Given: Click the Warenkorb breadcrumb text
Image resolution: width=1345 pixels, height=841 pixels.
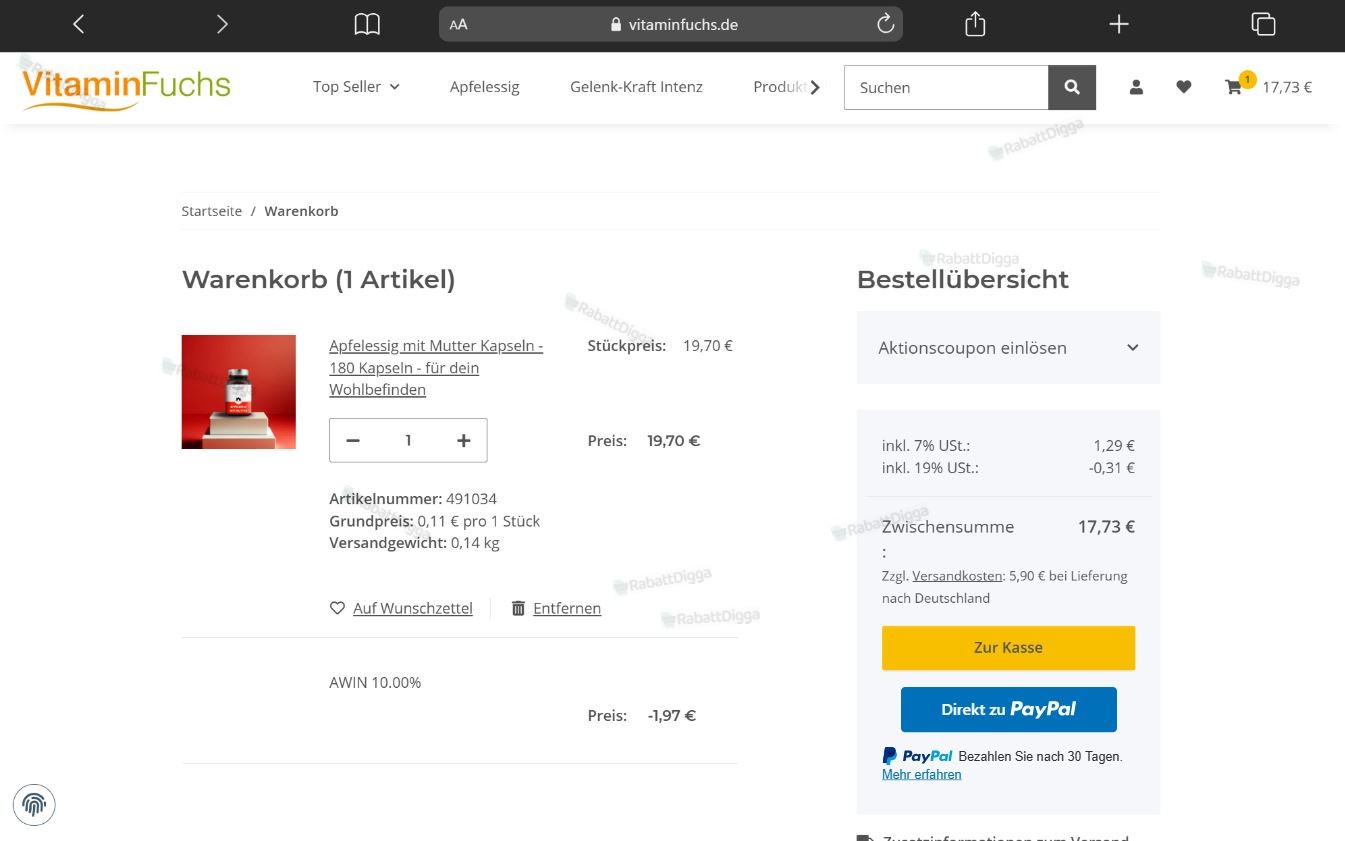Looking at the screenshot, I should 301,211.
